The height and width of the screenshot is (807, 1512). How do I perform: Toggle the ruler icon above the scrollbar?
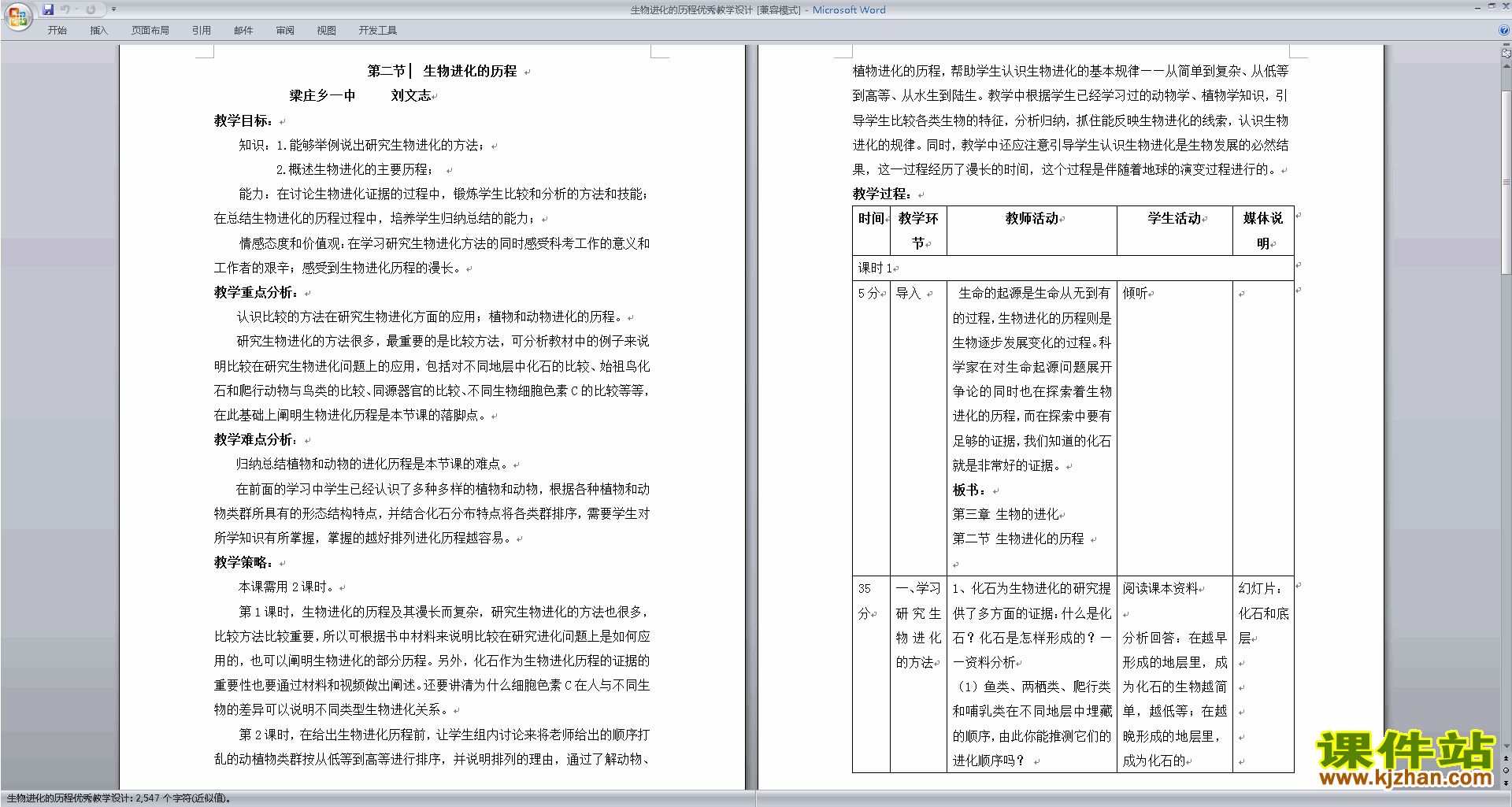(1506, 54)
